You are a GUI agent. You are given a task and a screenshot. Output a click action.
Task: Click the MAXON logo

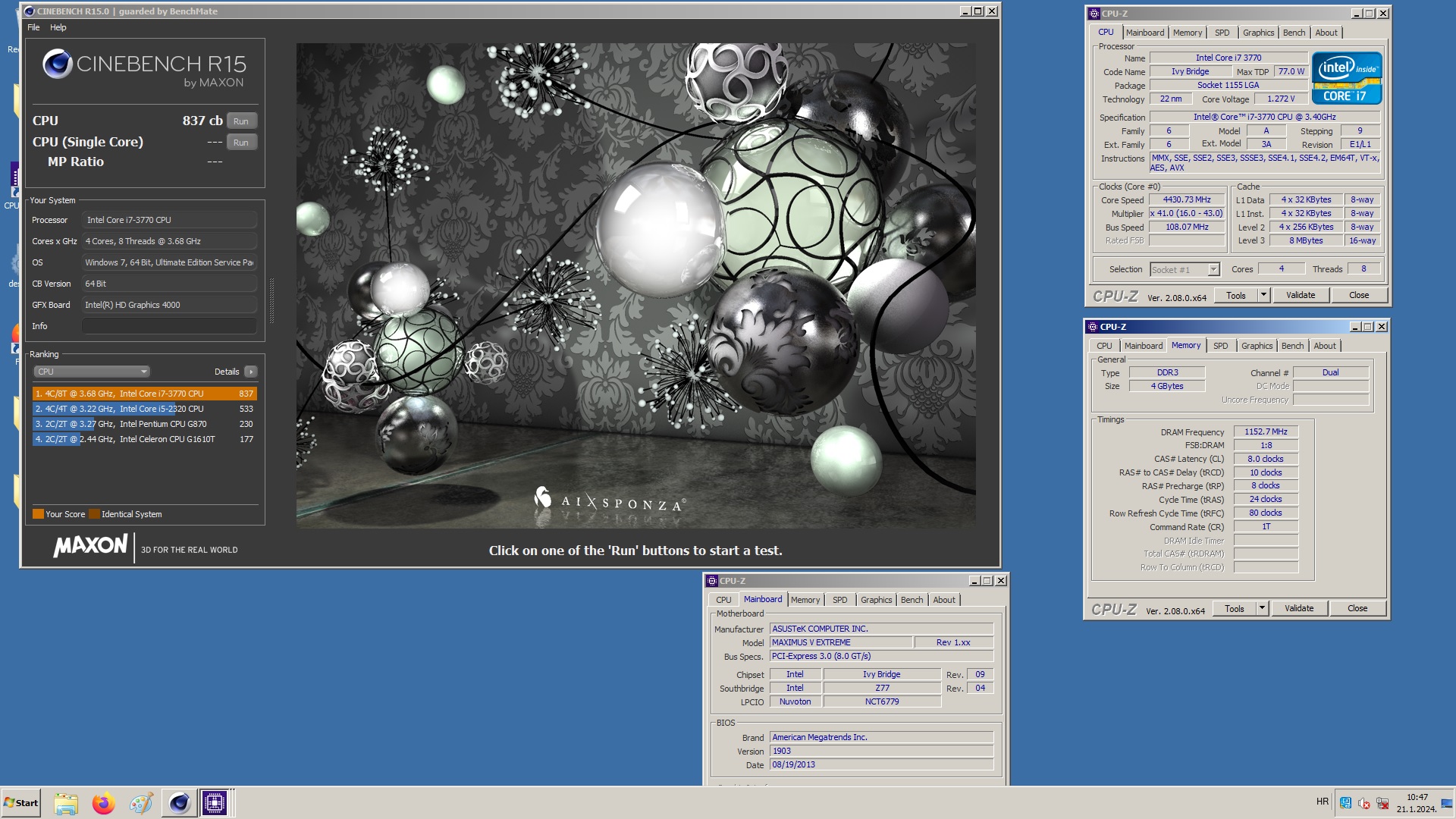tap(90, 546)
